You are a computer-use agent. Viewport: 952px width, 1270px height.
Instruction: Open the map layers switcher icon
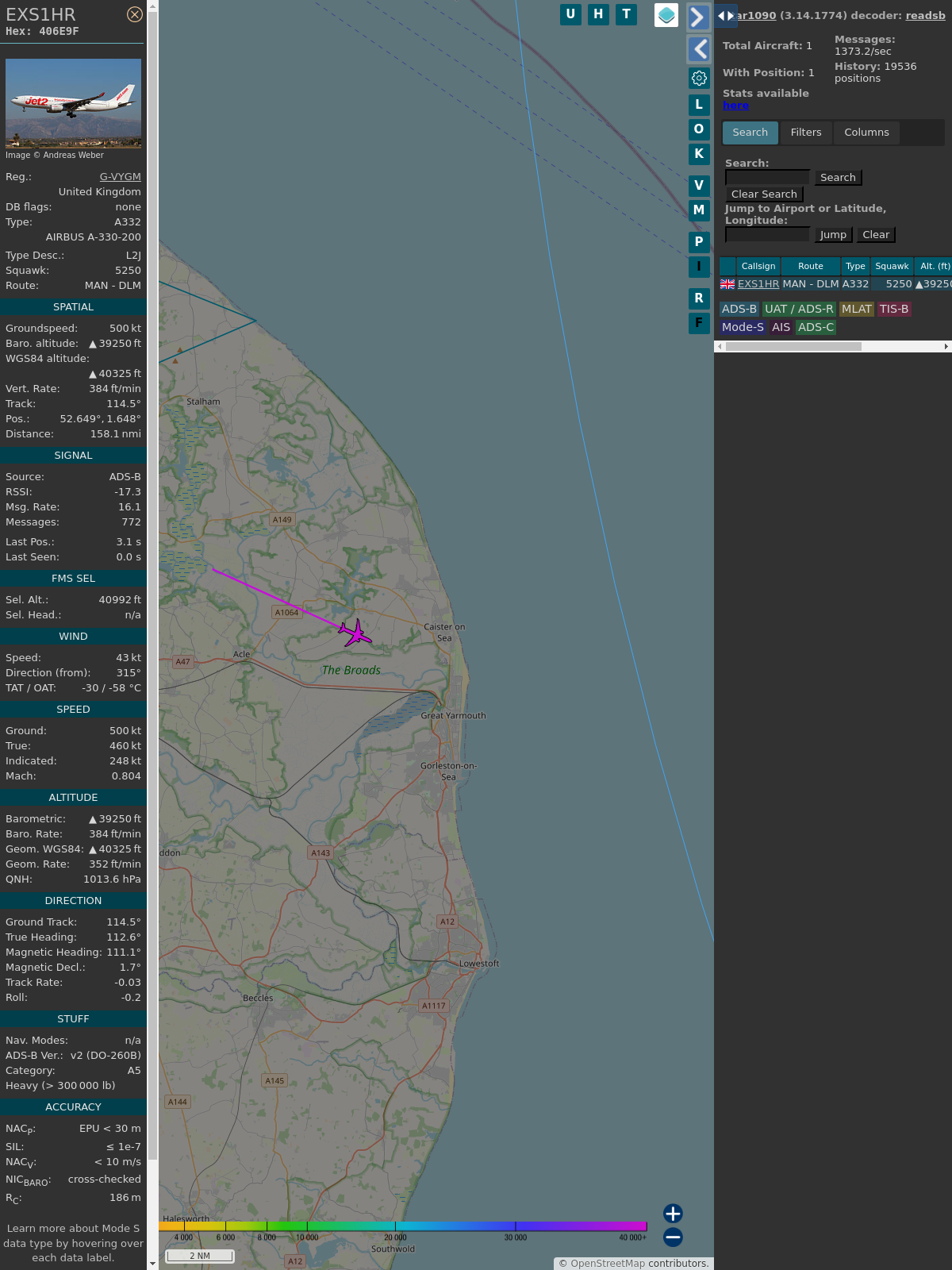(x=666, y=15)
